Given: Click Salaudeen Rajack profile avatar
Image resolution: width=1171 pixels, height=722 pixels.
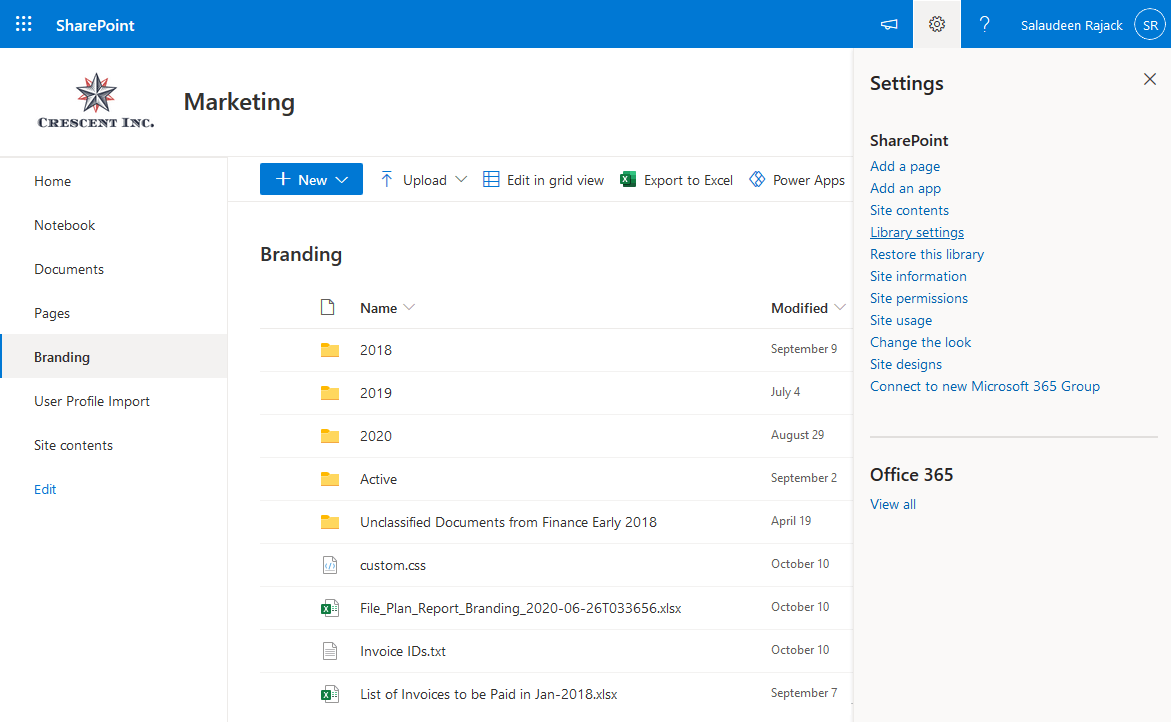Looking at the screenshot, I should point(1148,23).
